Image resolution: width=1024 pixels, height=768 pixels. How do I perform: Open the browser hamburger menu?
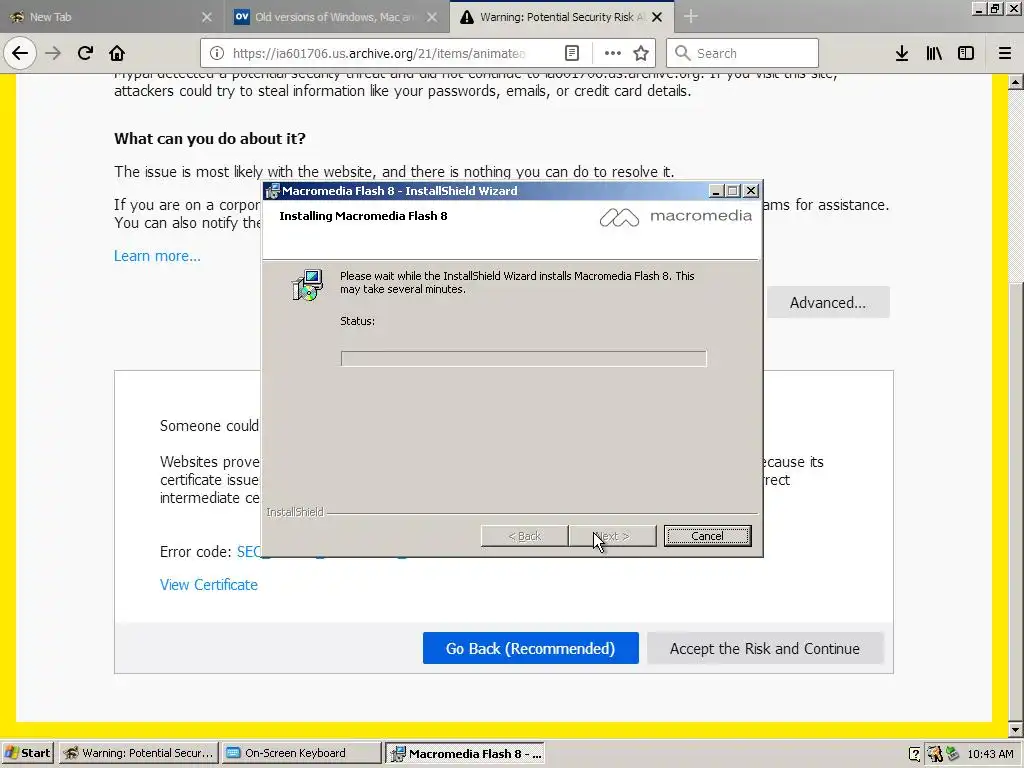tap(1005, 53)
